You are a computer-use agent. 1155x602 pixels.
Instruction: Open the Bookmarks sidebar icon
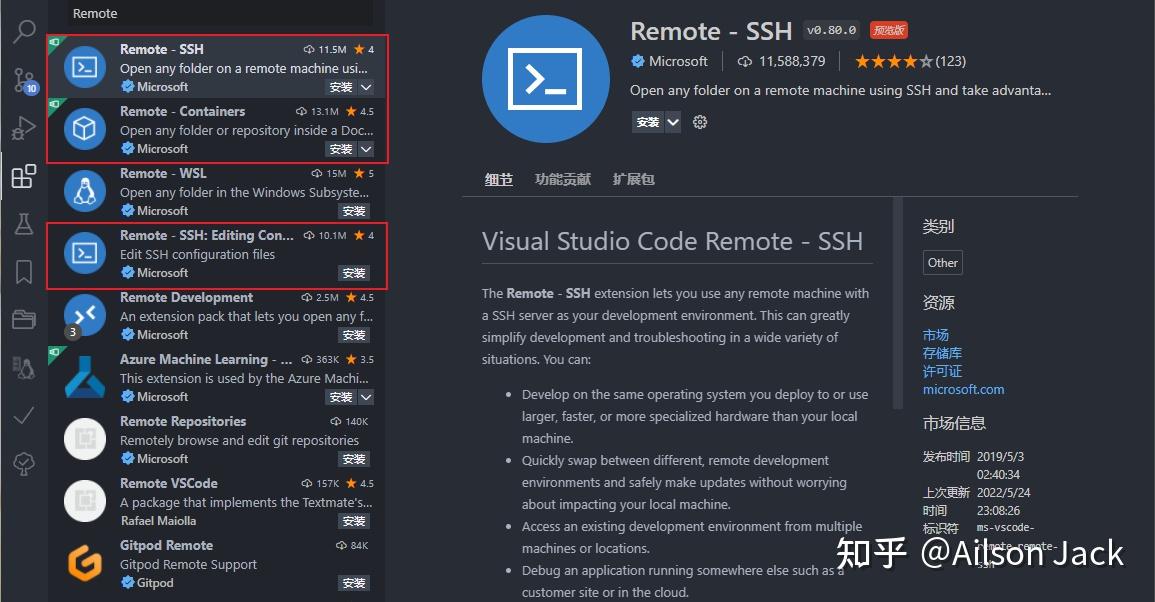[24, 270]
